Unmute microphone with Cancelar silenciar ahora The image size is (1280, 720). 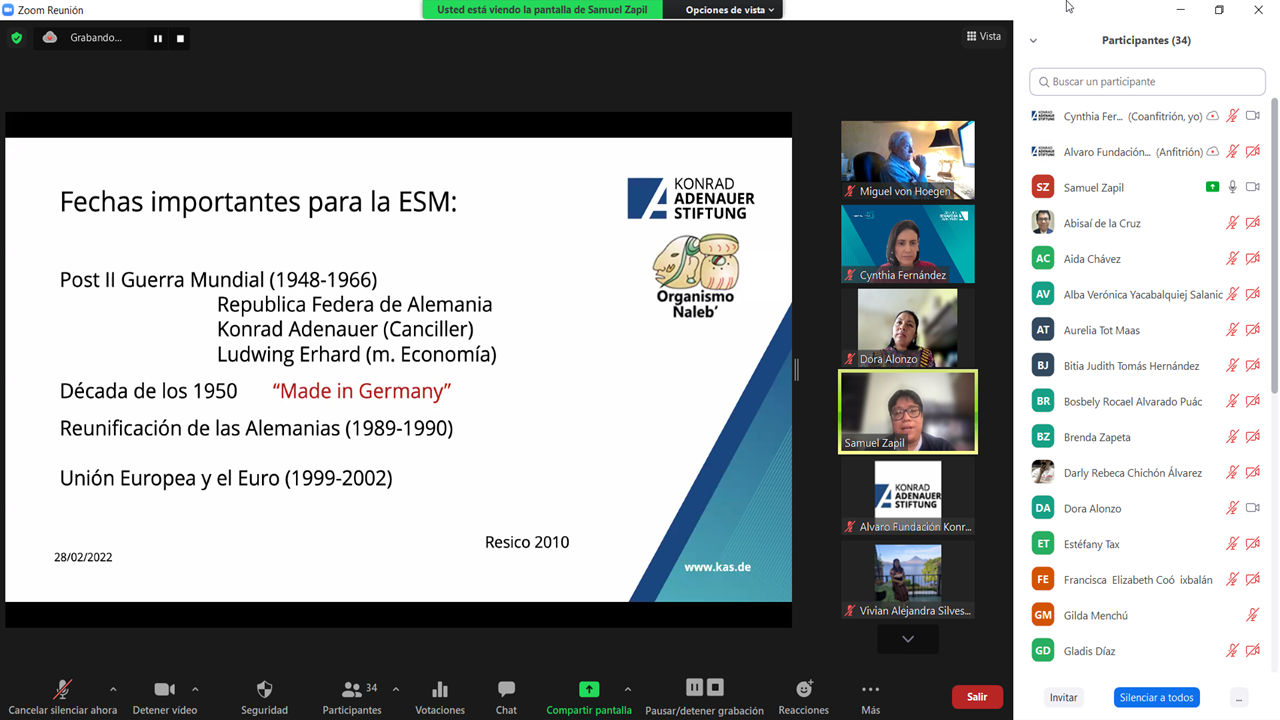click(x=62, y=690)
